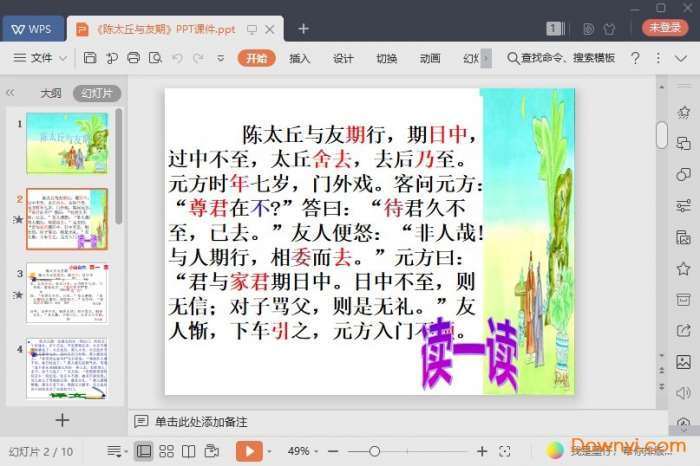The width and height of the screenshot is (700, 466).
Task: Select the 开始 ribbon tab
Action: pos(256,58)
